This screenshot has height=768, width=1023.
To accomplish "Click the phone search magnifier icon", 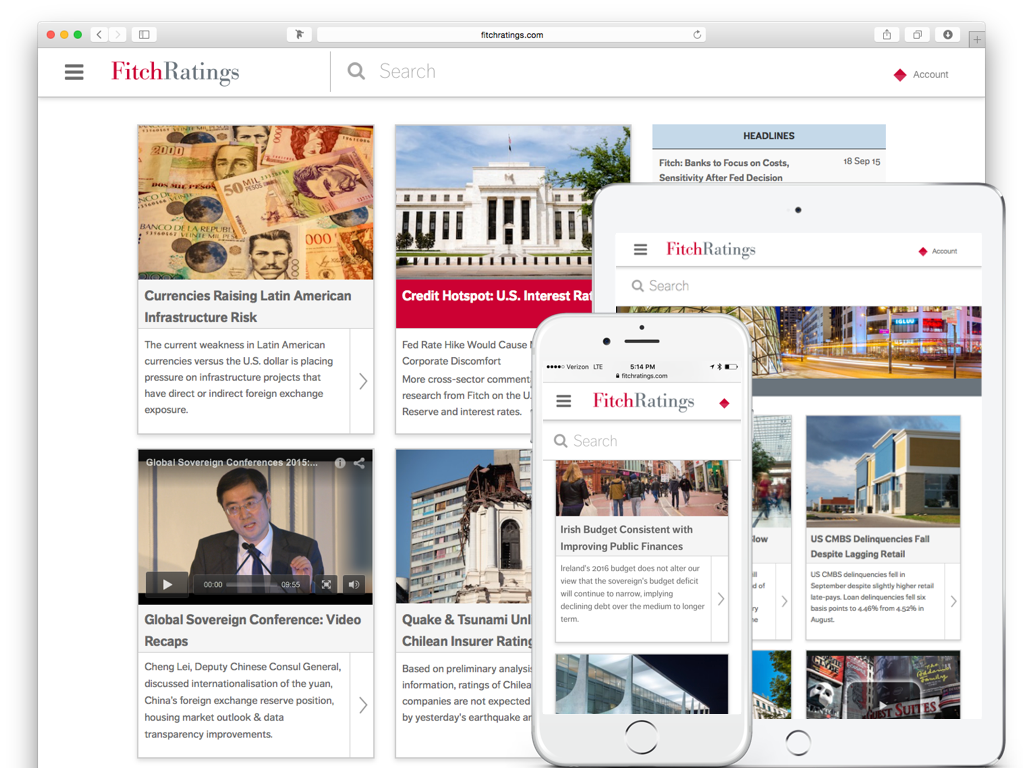I will pyautogui.click(x=560, y=441).
